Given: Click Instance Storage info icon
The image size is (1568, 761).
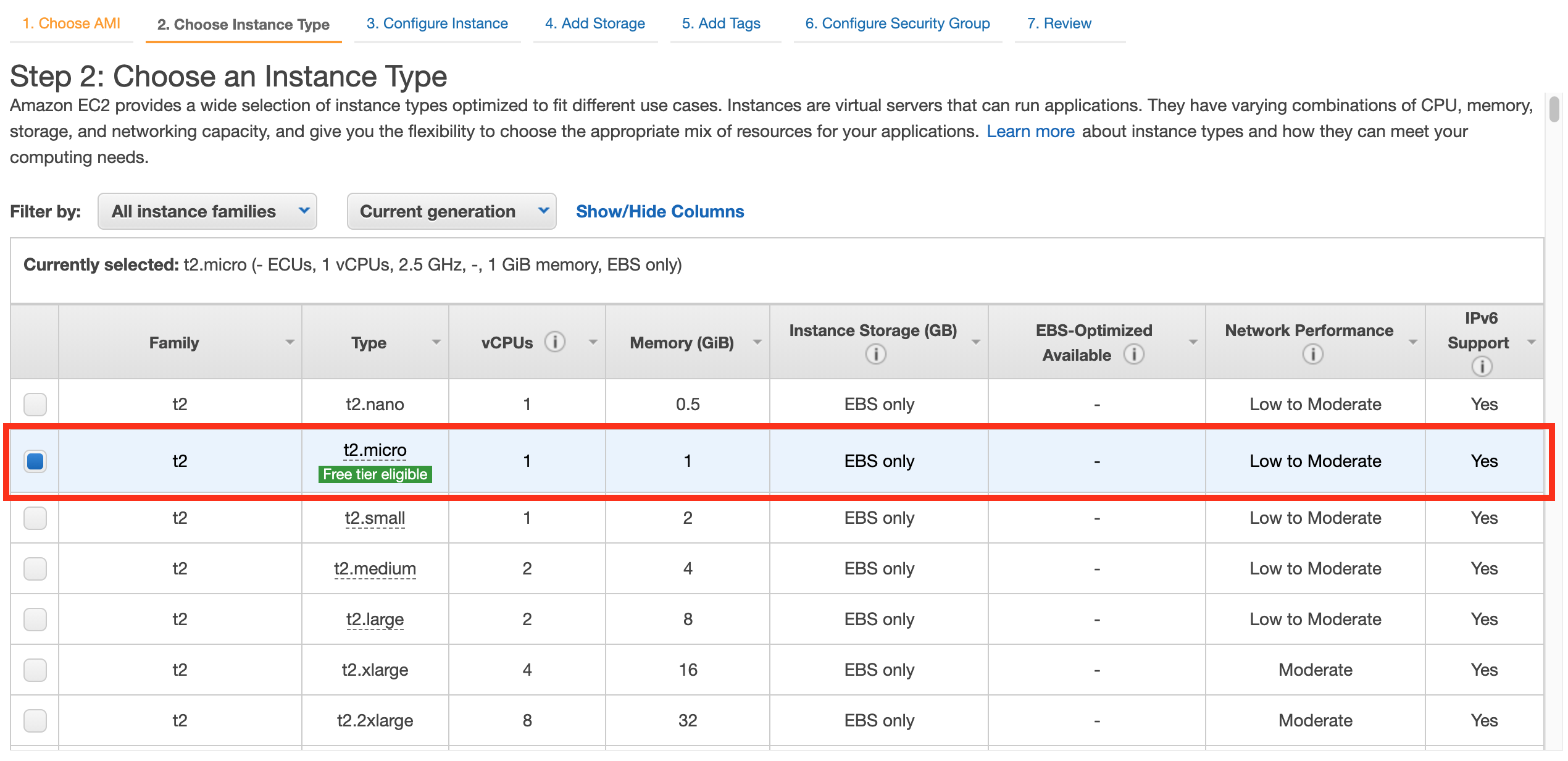Looking at the screenshot, I should [x=875, y=355].
